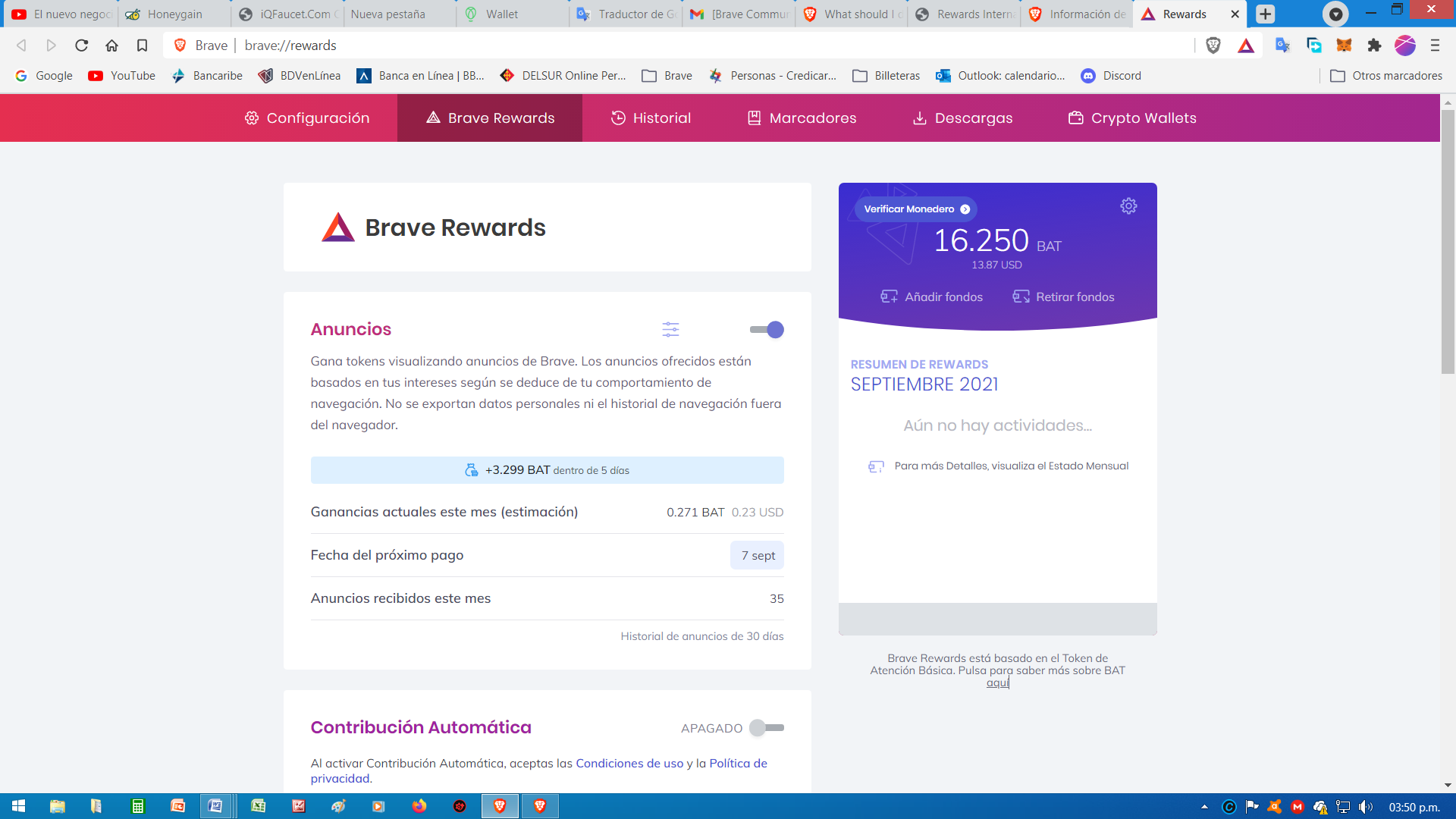Bookmark this page icon
Viewport: 1456px width, 819px height.
(142, 45)
